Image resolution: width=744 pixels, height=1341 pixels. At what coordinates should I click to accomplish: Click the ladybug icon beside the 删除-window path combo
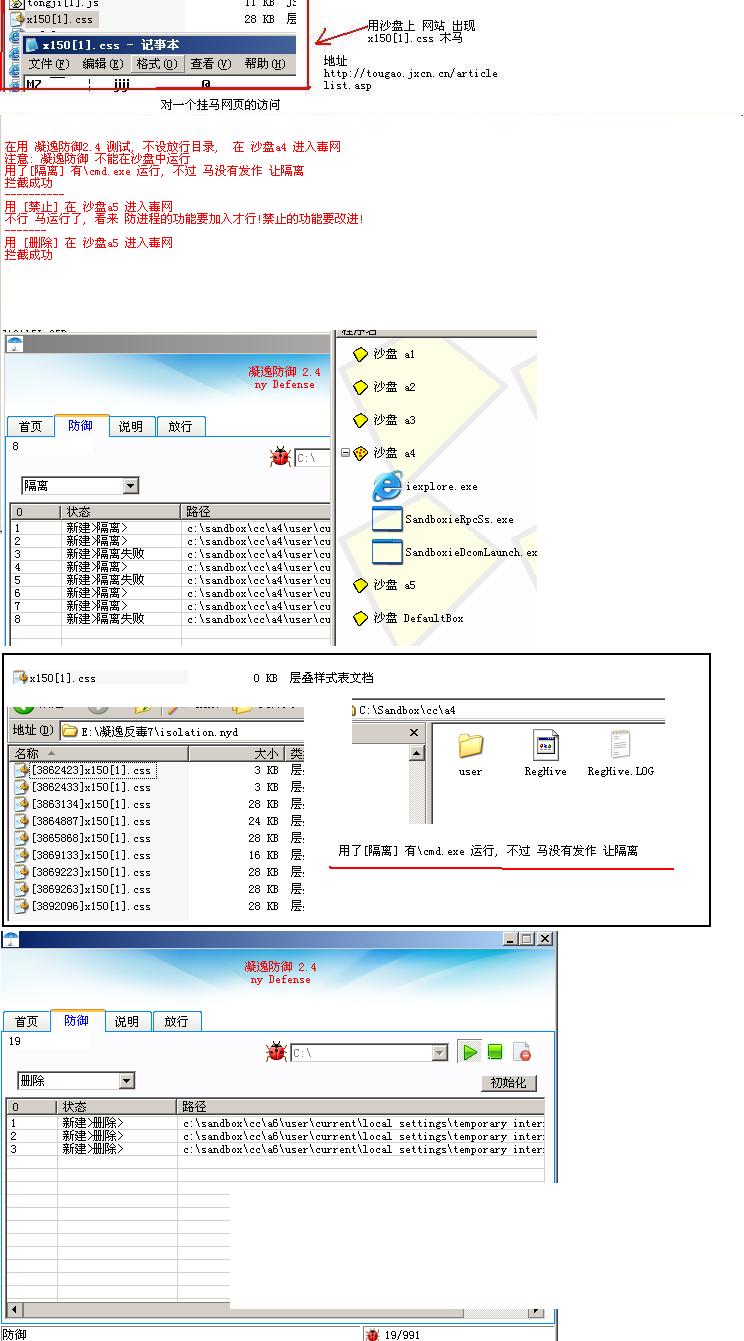click(x=276, y=1052)
